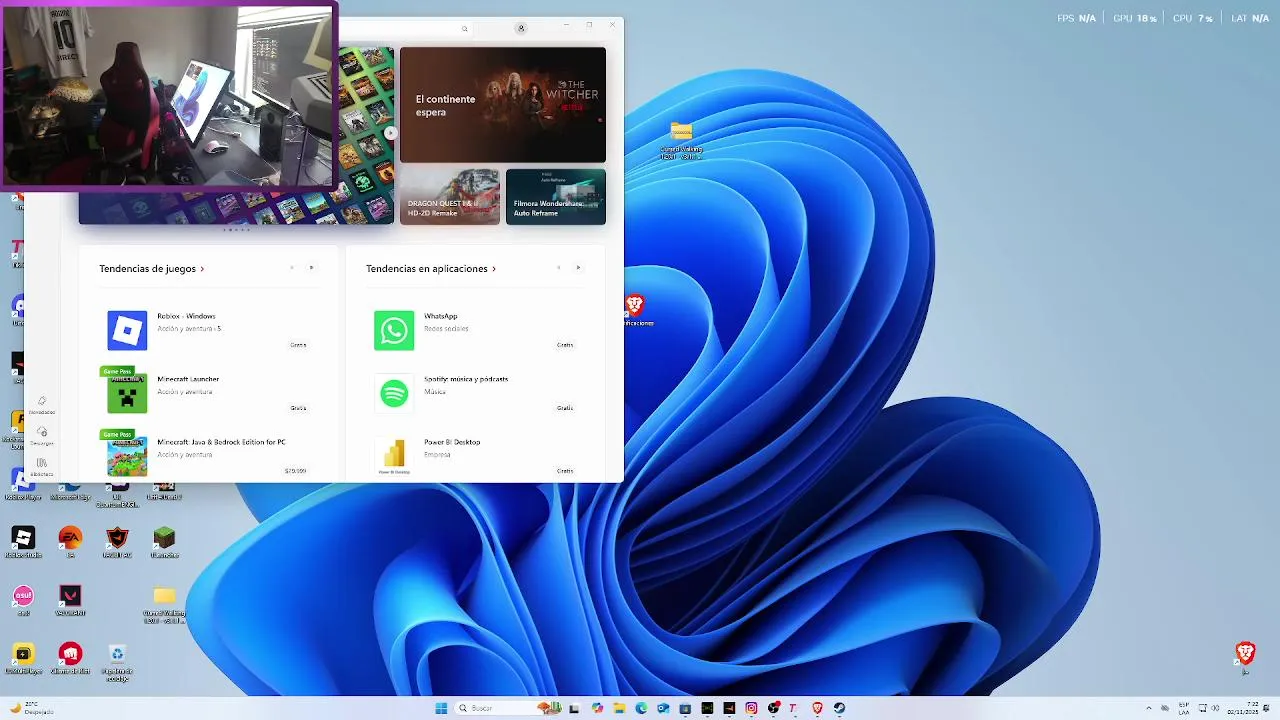This screenshot has width=1280, height=720.
Task: Open Brave shortcut beside the Store window
Action: tap(634, 310)
